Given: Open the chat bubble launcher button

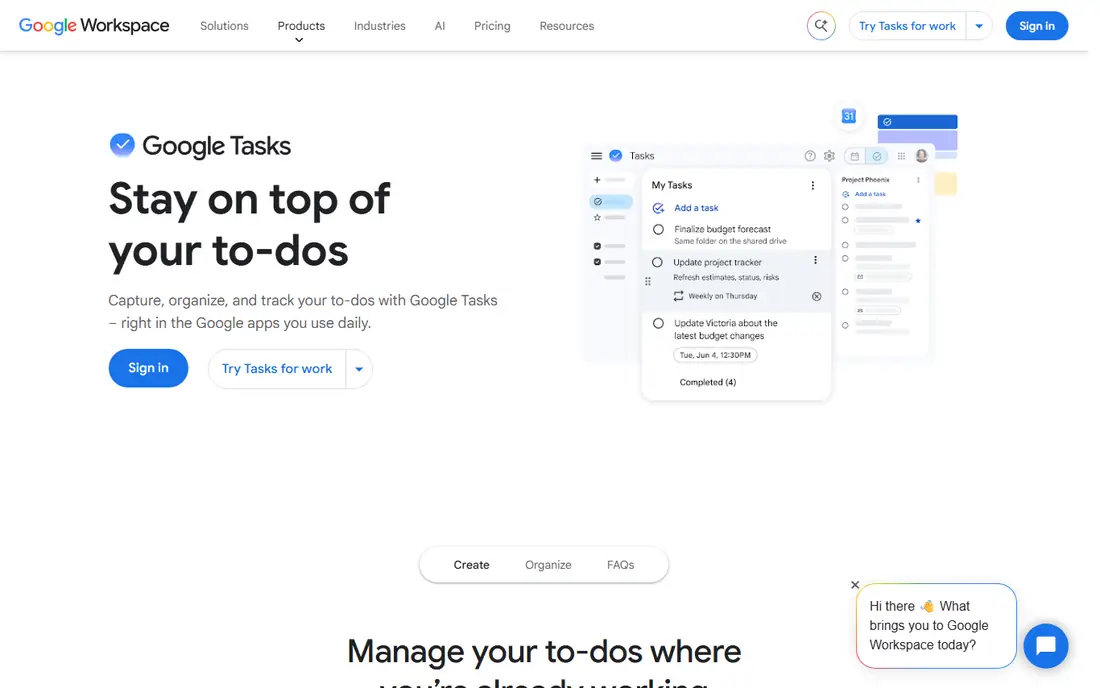Looking at the screenshot, I should pyautogui.click(x=1045, y=645).
